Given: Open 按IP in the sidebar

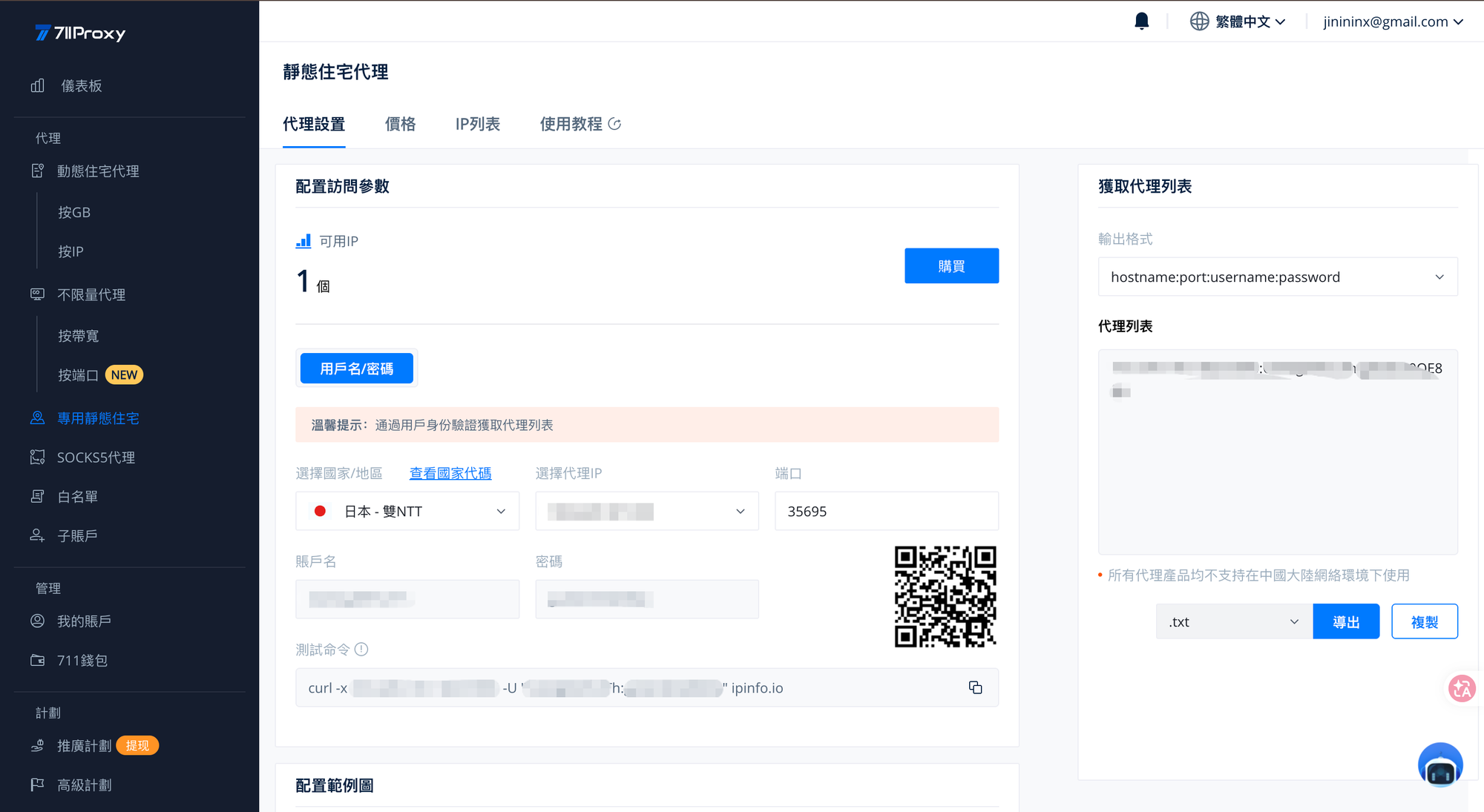Looking at the screenshot, I should 70,251.
